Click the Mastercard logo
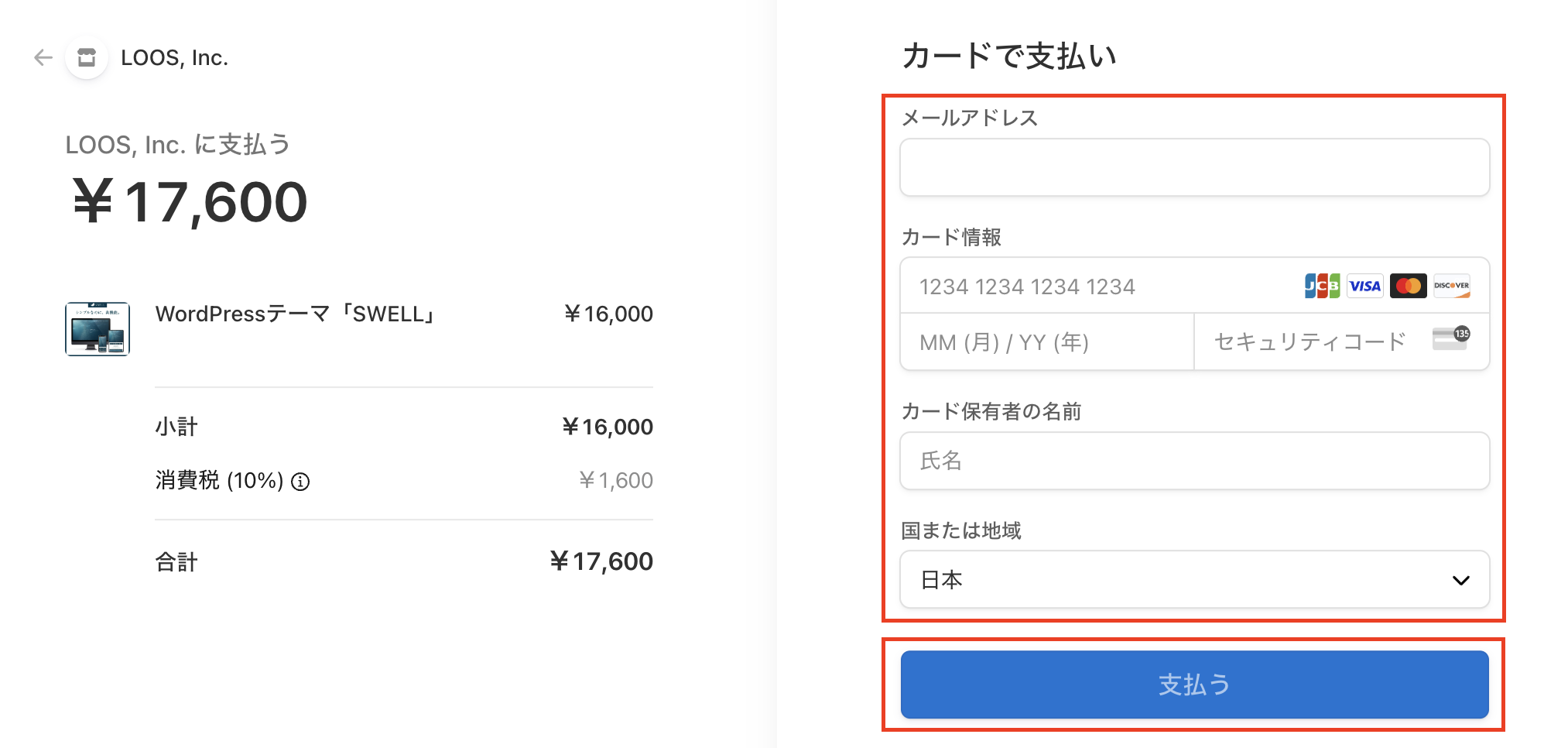Screen dimensions: 1568x748 (1408, 287)
